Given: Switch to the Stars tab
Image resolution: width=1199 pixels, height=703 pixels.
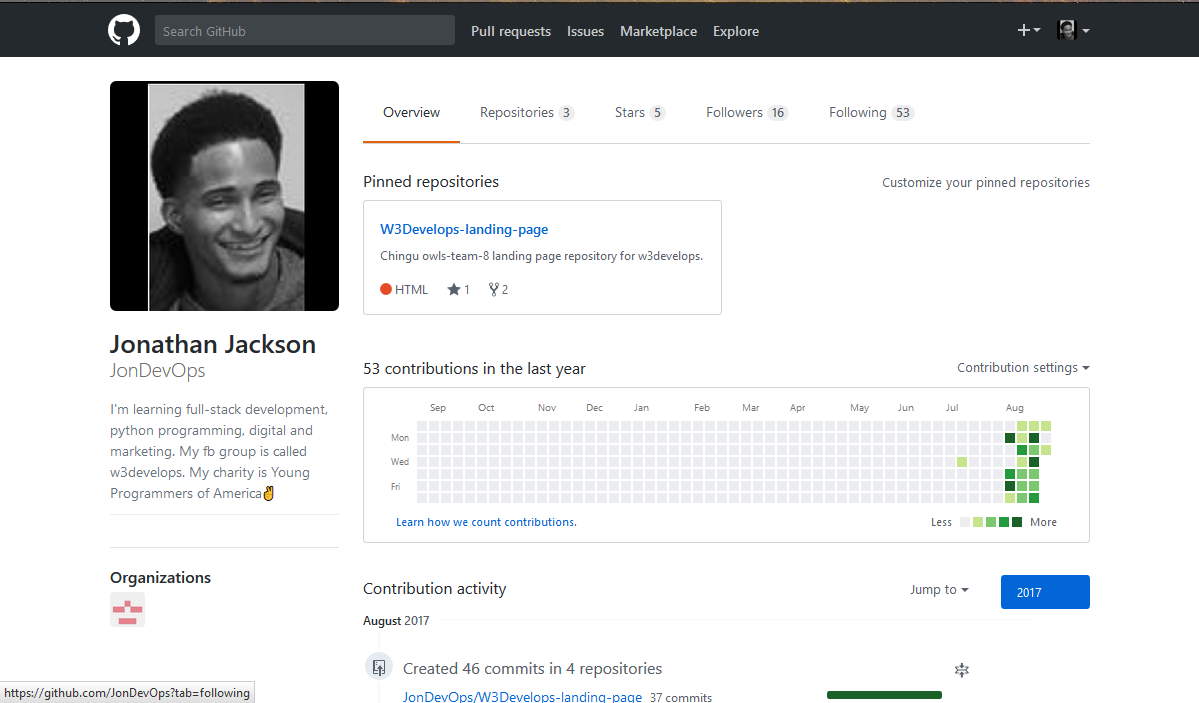Looking at the screenshot, I should pyautogui.click(x=639, y=112).
